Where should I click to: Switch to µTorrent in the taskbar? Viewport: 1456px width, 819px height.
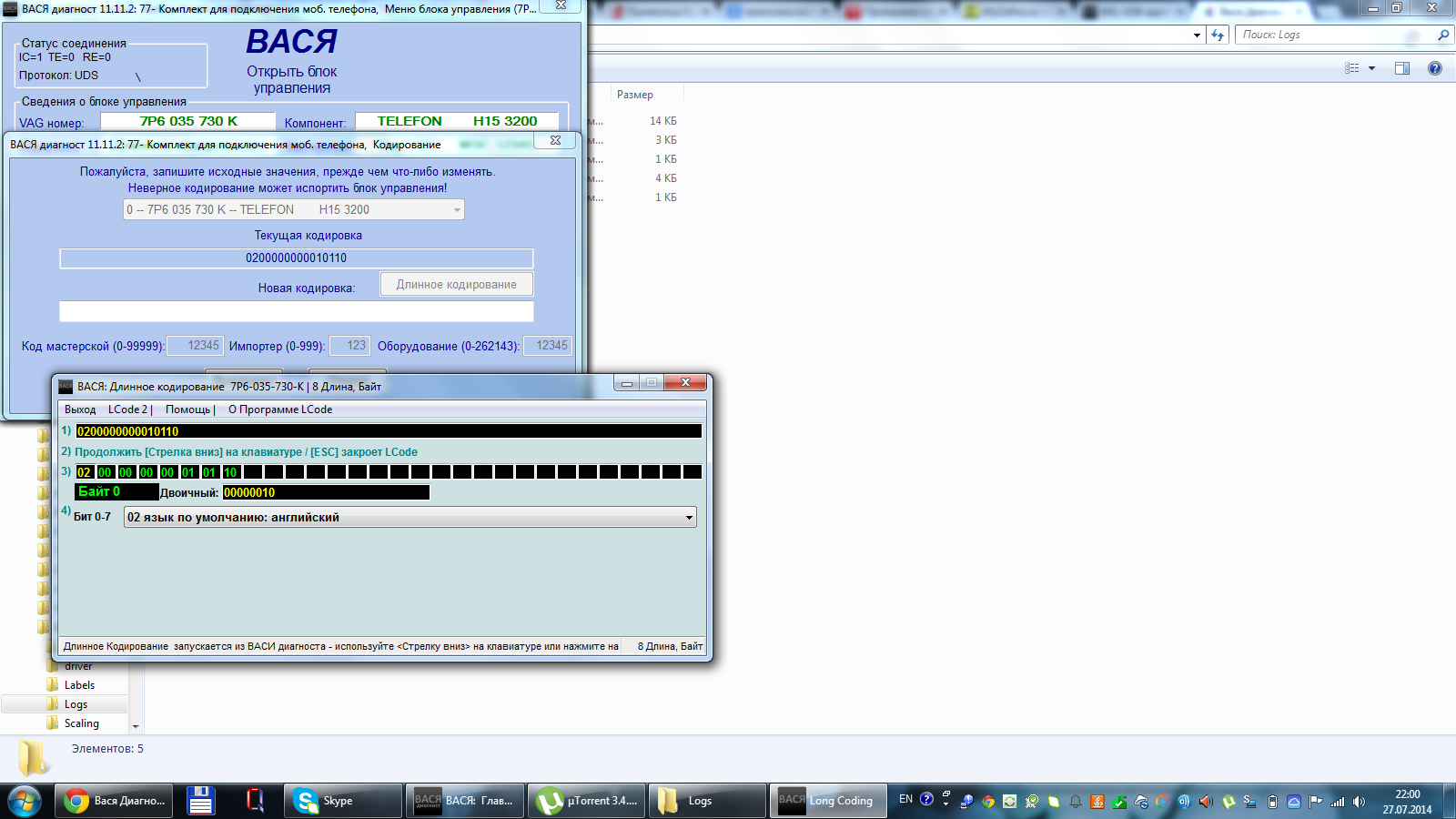pyautogui.click(x=586, y=801)
